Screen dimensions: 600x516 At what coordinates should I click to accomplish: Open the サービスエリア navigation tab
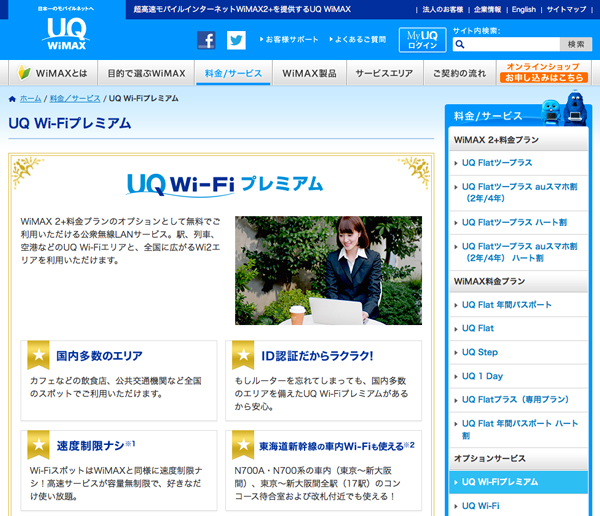tap(385, 74)
